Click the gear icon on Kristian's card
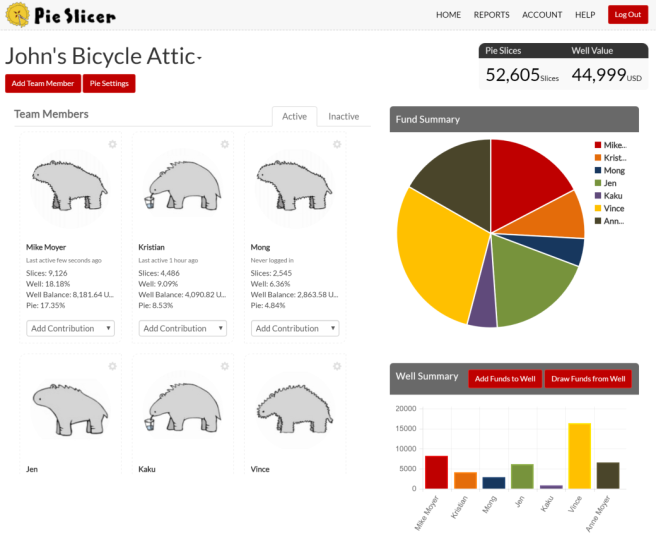 click(x=224, y=145)
